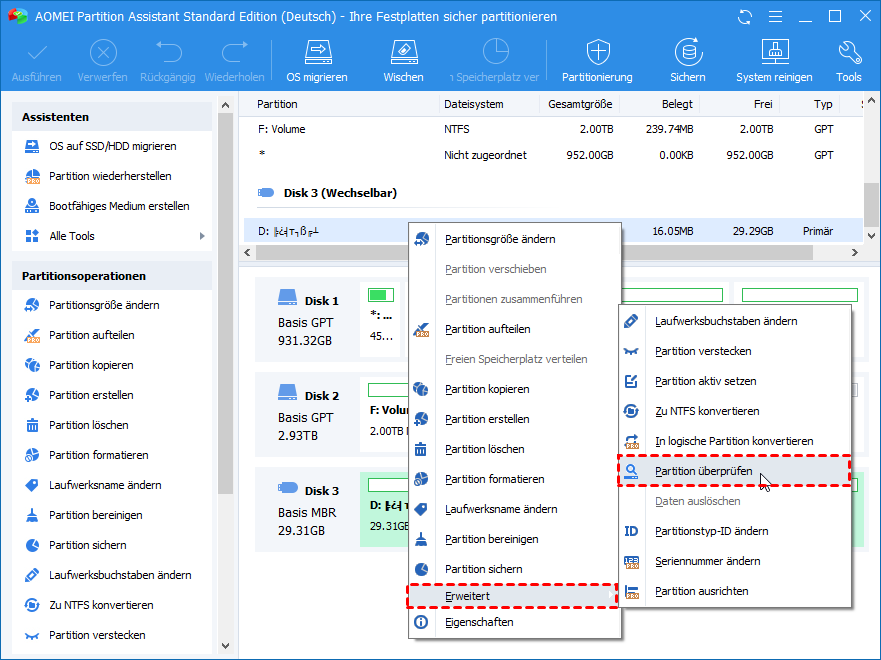Click partition list scroll right arrow

tap(855, 253)
